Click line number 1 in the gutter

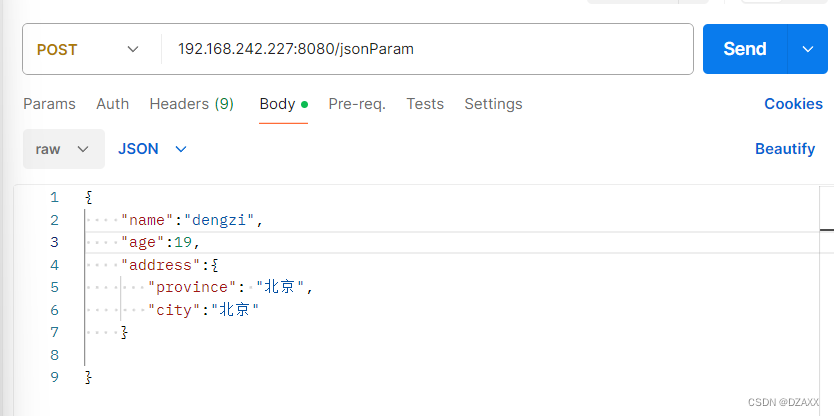pos(54,197)
